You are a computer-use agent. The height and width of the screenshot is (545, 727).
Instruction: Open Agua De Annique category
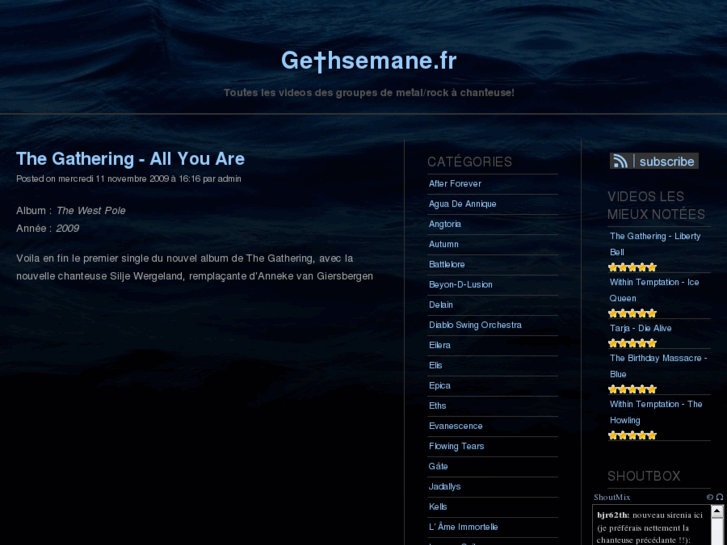[x=462, y=204]
